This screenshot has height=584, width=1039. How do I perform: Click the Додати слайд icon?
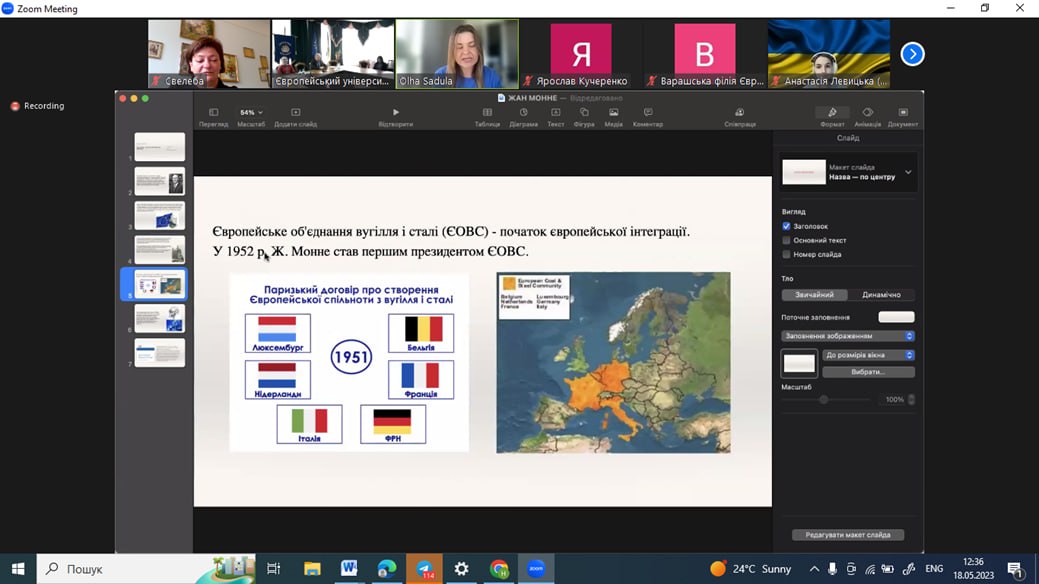295,113
